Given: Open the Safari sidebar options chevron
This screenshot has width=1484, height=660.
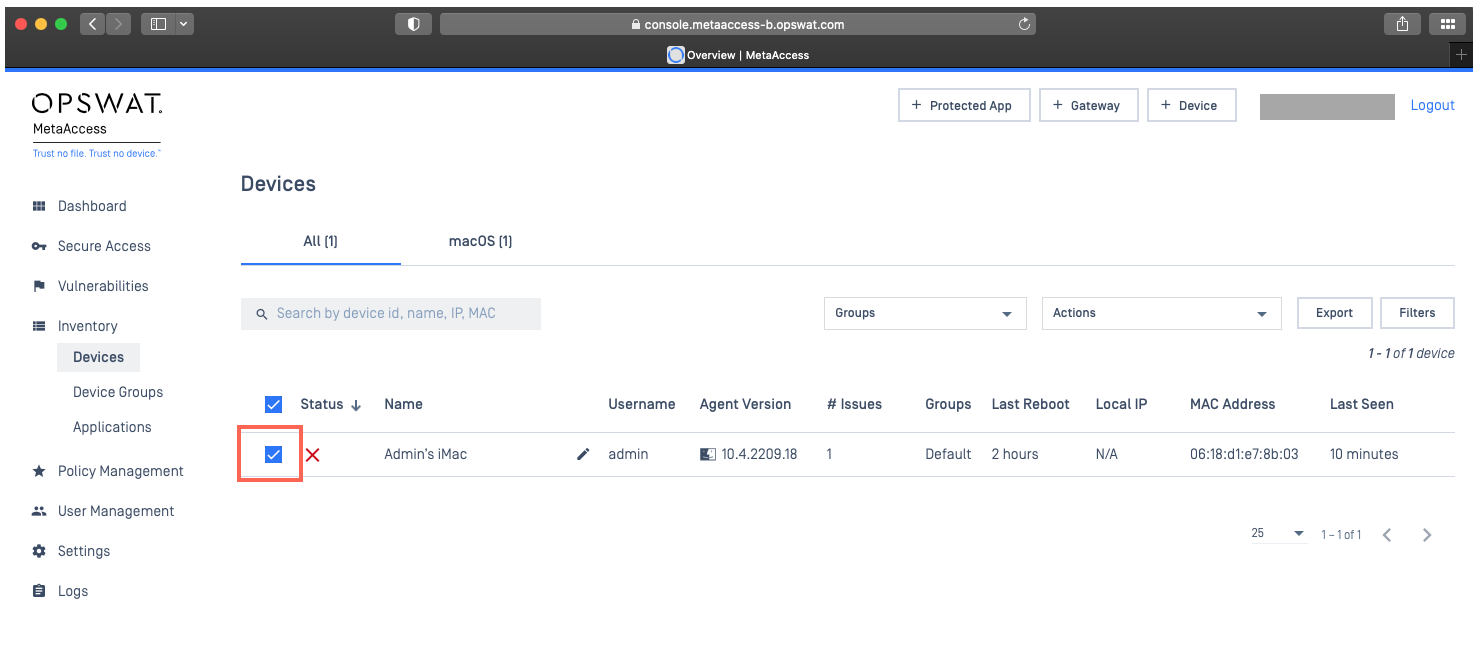Looking at the screenshot, I should [x=184, y=24].
